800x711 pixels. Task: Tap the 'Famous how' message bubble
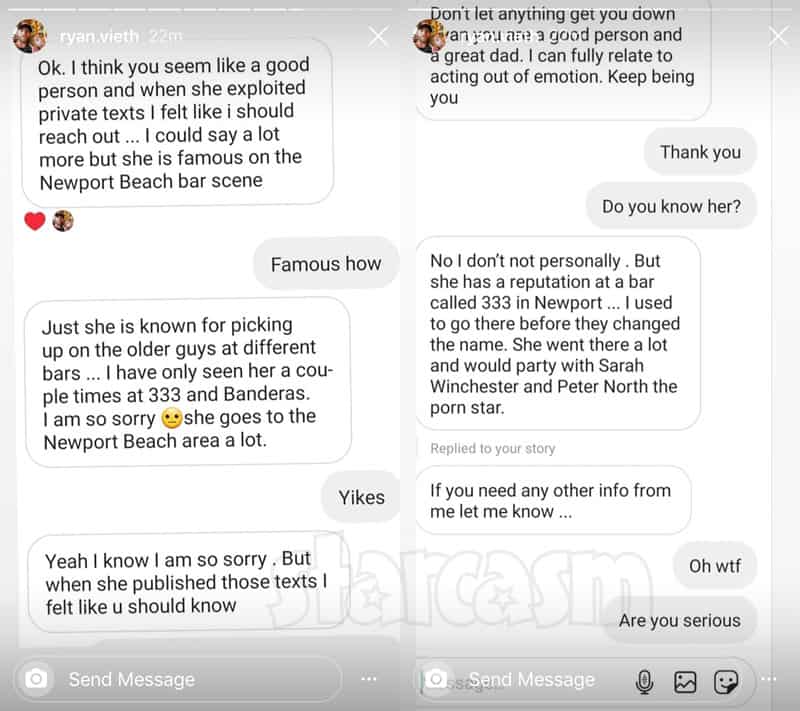click(x=326, y=264)
